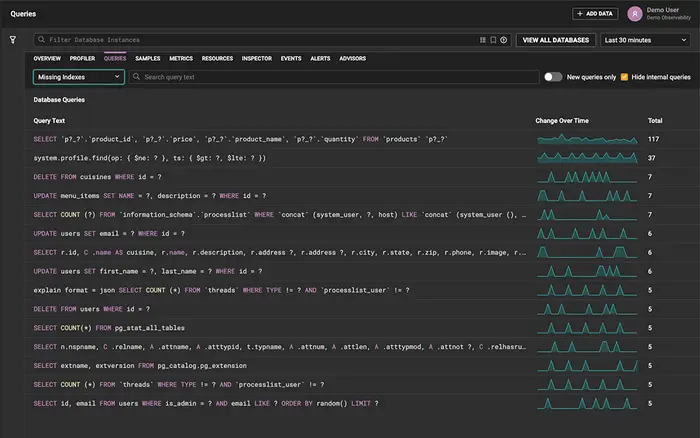Click the Add Data button

pos(595,14)
